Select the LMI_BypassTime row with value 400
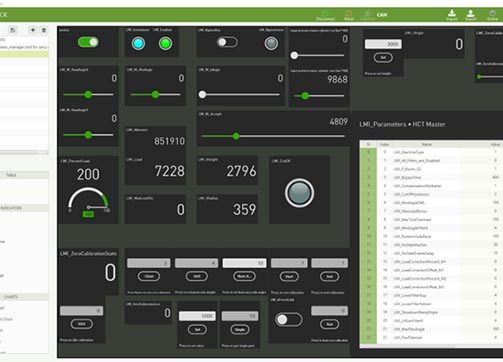This screenshot has height=362, width=503. pos(432,177)
